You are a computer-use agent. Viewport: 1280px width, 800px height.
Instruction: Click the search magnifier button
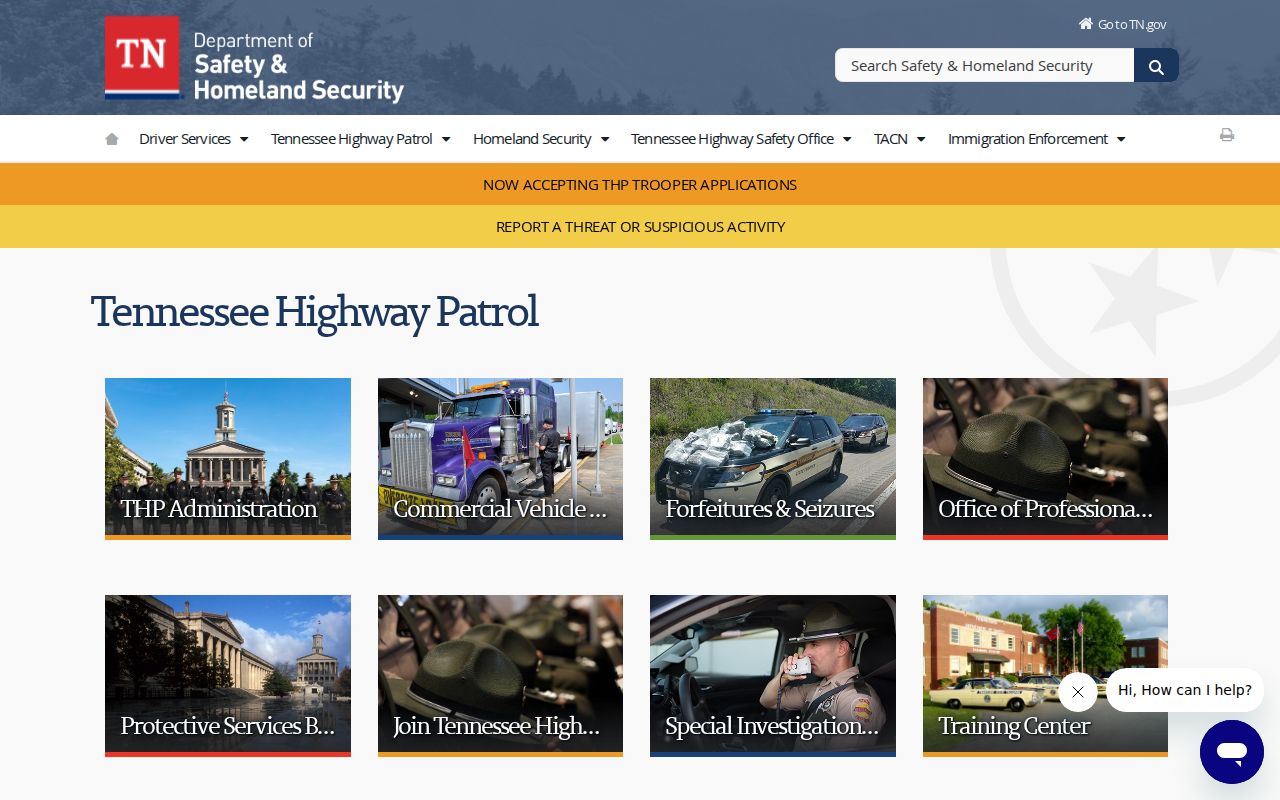click(x=1156, y=66)
